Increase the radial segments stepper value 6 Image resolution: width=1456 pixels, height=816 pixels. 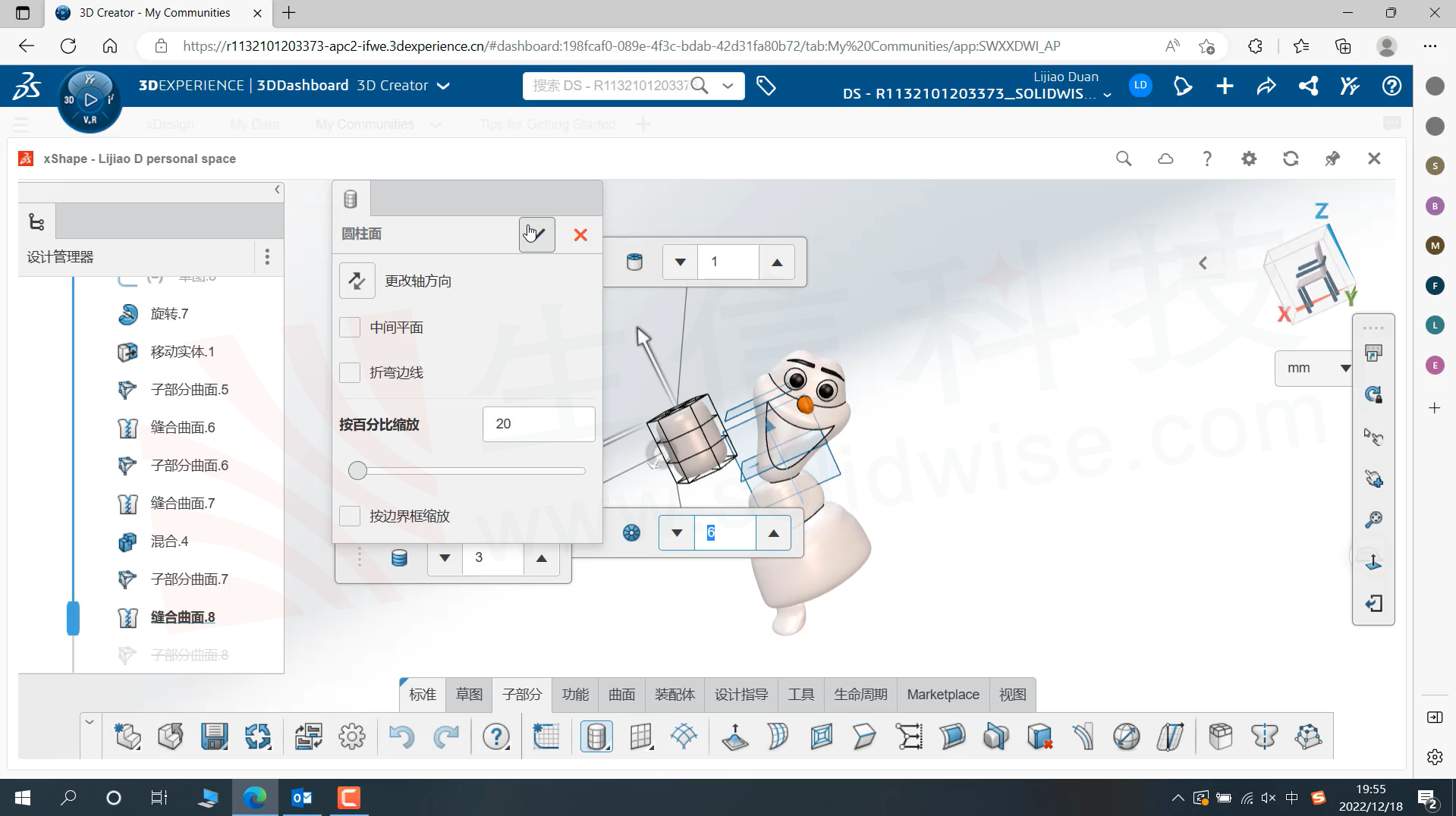click(x=774, y=533)
